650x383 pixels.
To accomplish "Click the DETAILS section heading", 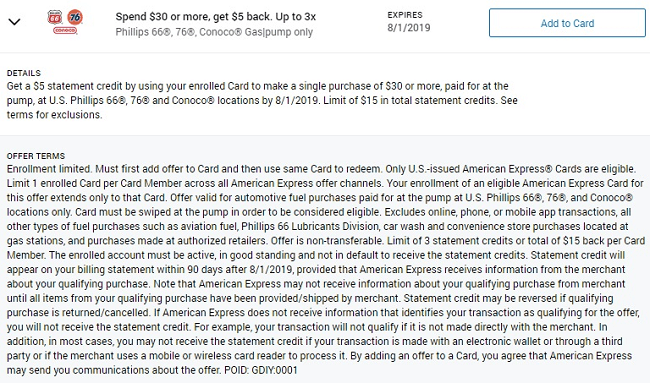I will pos(24,73).
